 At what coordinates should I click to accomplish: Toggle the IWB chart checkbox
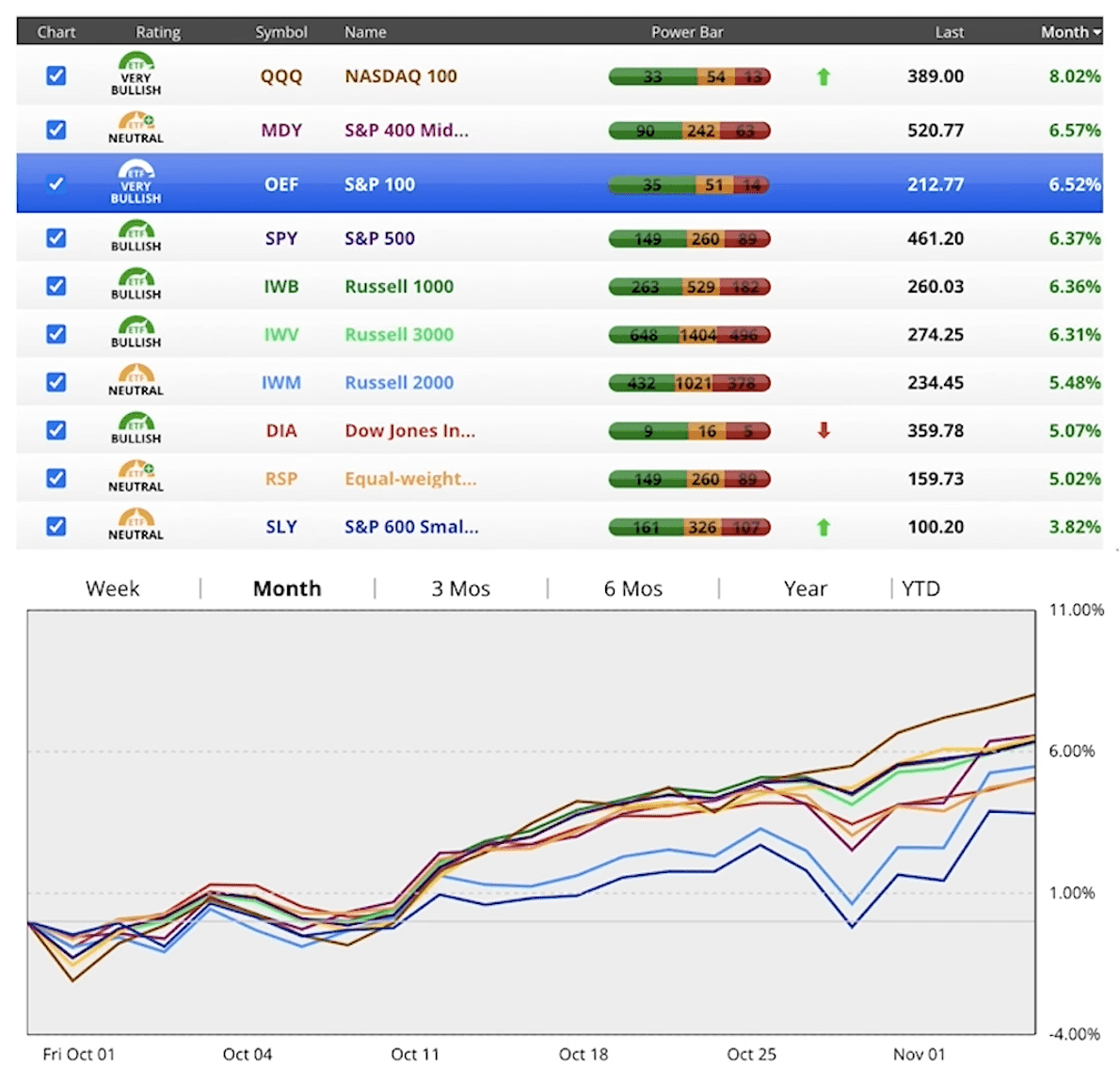click(x=56, y=286)
